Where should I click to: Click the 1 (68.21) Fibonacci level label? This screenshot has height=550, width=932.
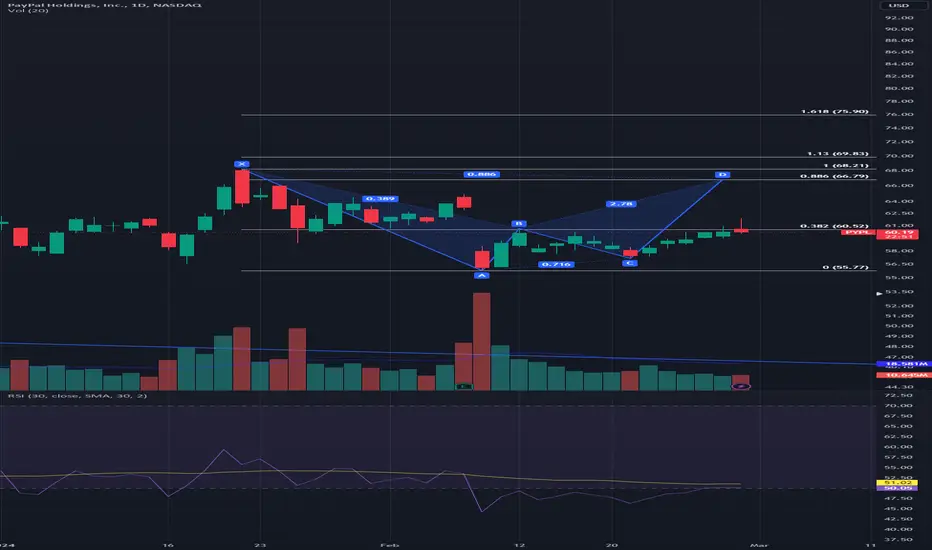(846, 165)
